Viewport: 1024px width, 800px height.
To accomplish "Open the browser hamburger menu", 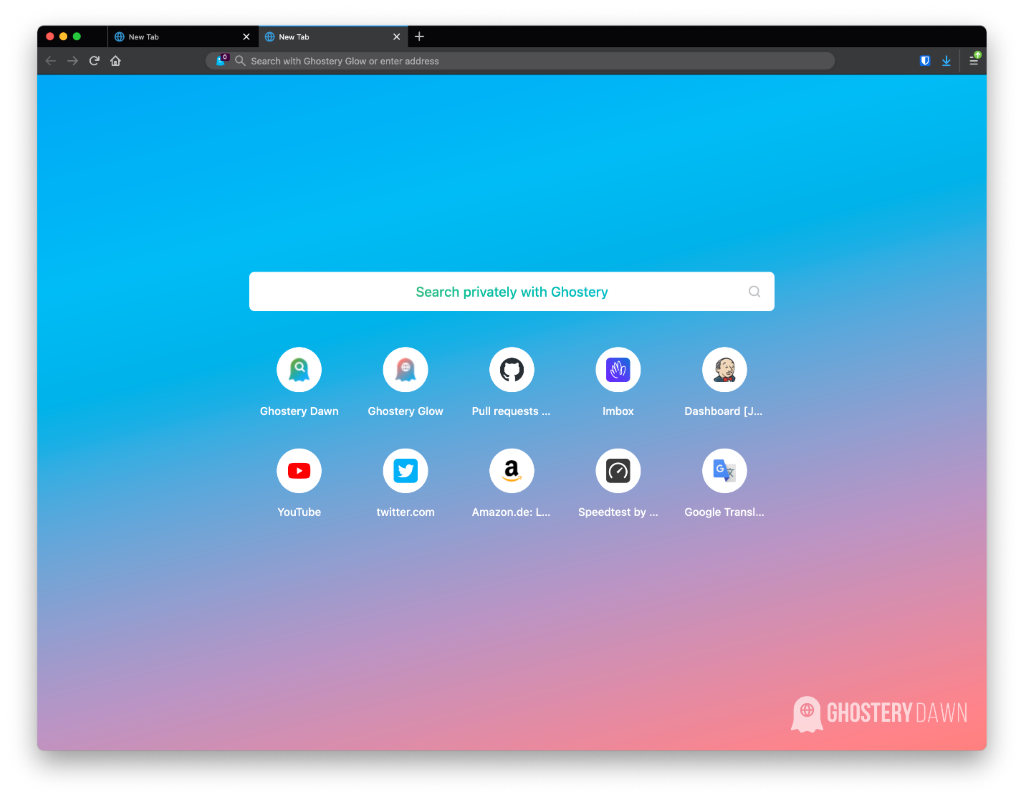I will pos(974,60).
